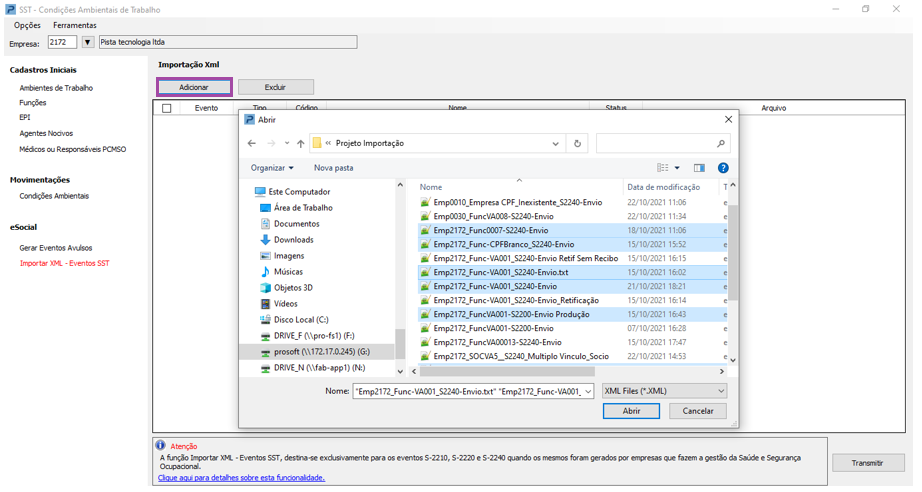Refresh the Projeto Importação folder
The image size is (922, 492).
tap(577, 144)
